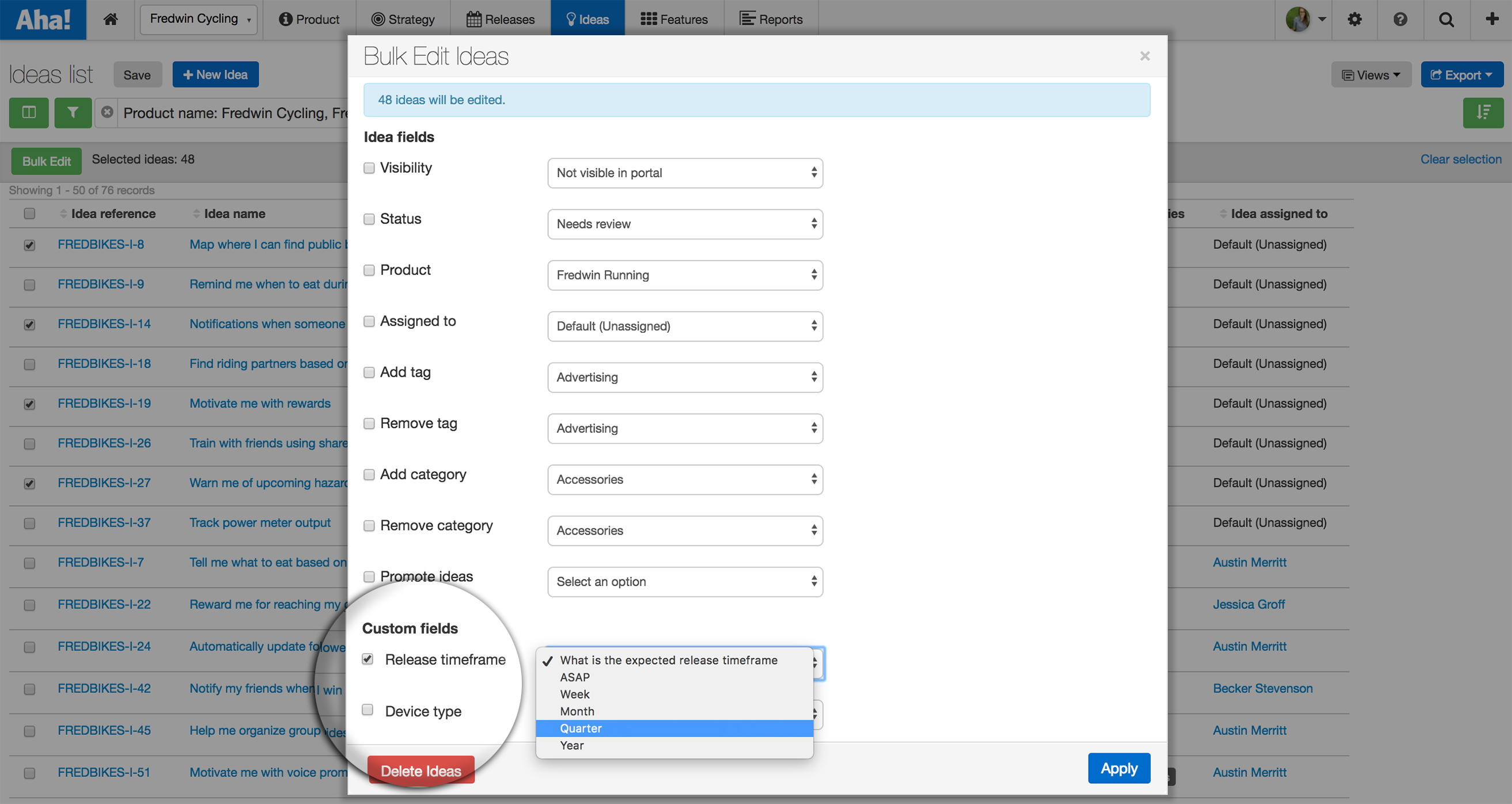Click the green filter funnel button
The image size is (1512, 804).
click(73, 112)
